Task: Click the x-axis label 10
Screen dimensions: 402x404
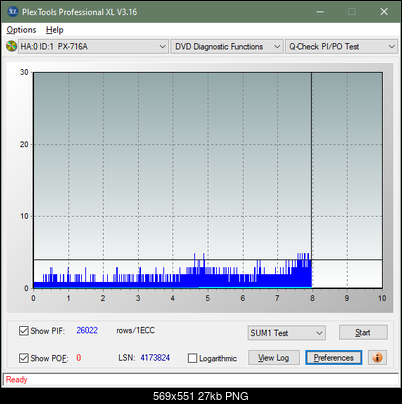Action: (x=382, y=298)
